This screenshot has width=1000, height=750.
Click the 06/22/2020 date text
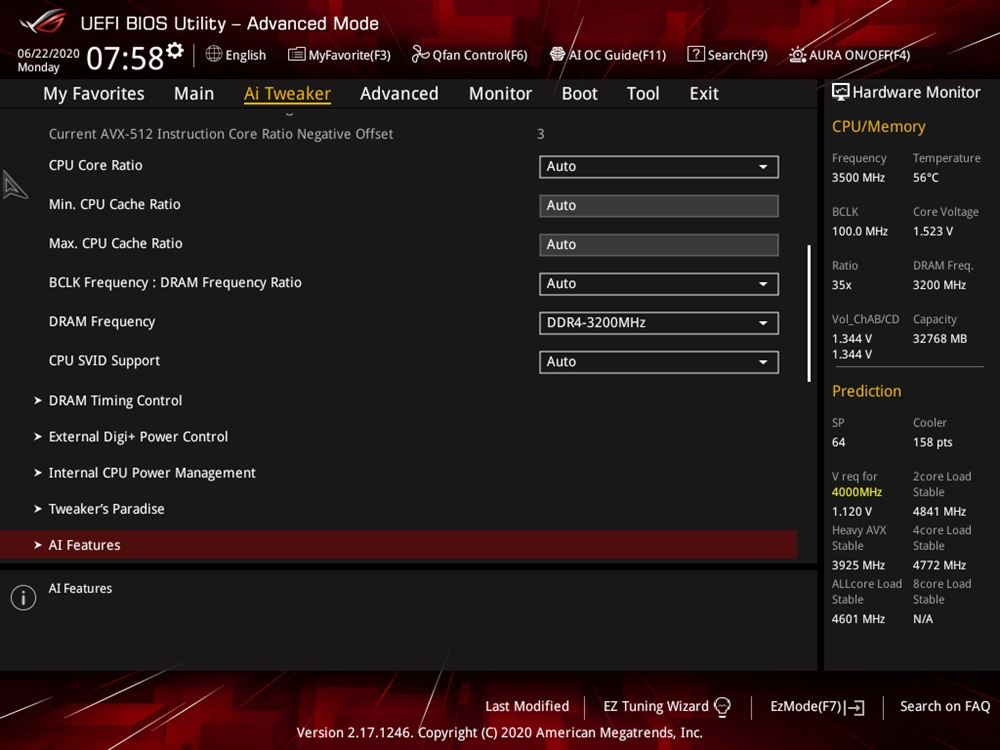coord(48,53)
